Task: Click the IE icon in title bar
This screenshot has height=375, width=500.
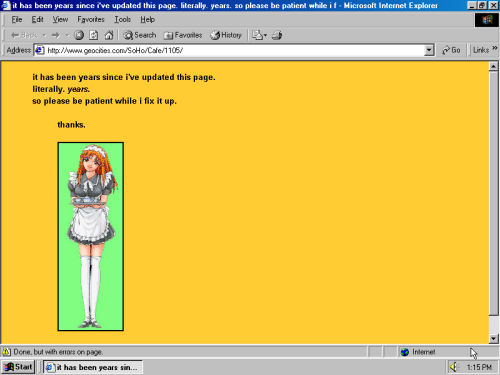Action: 6,5
